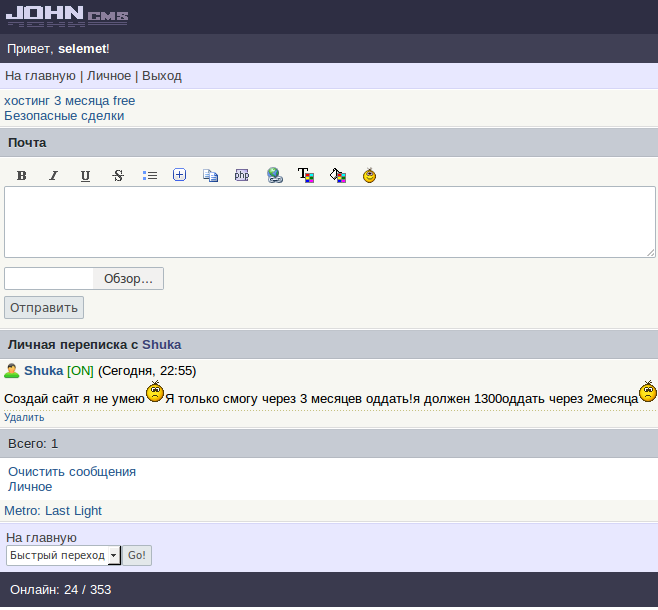Focus the message text area
The height and width of the screenshot is (610, 658).
click(329, 222)
